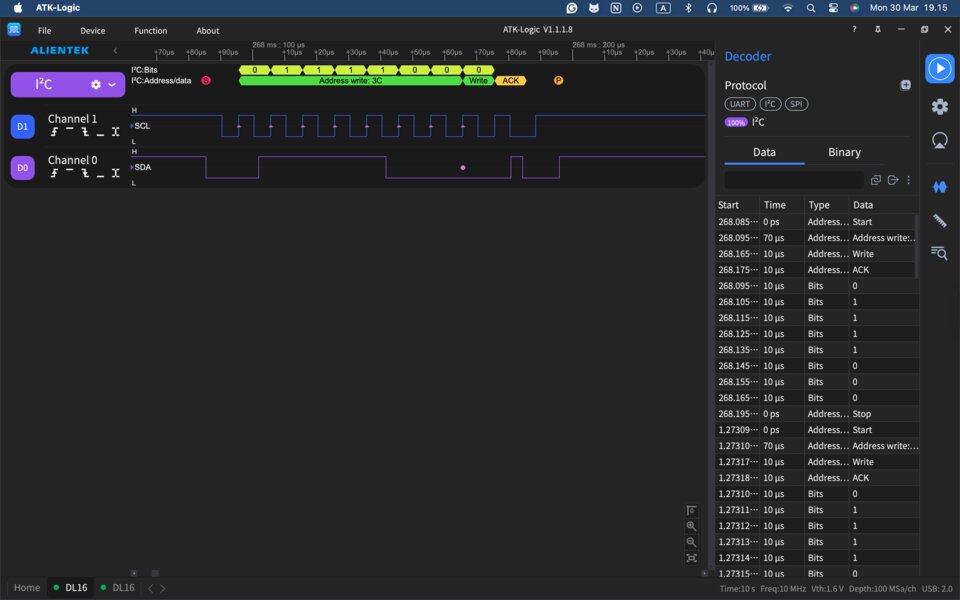Click the zoom in magnifier icon
The width and height of the screenshot is (960, 600).
[691, 526]
